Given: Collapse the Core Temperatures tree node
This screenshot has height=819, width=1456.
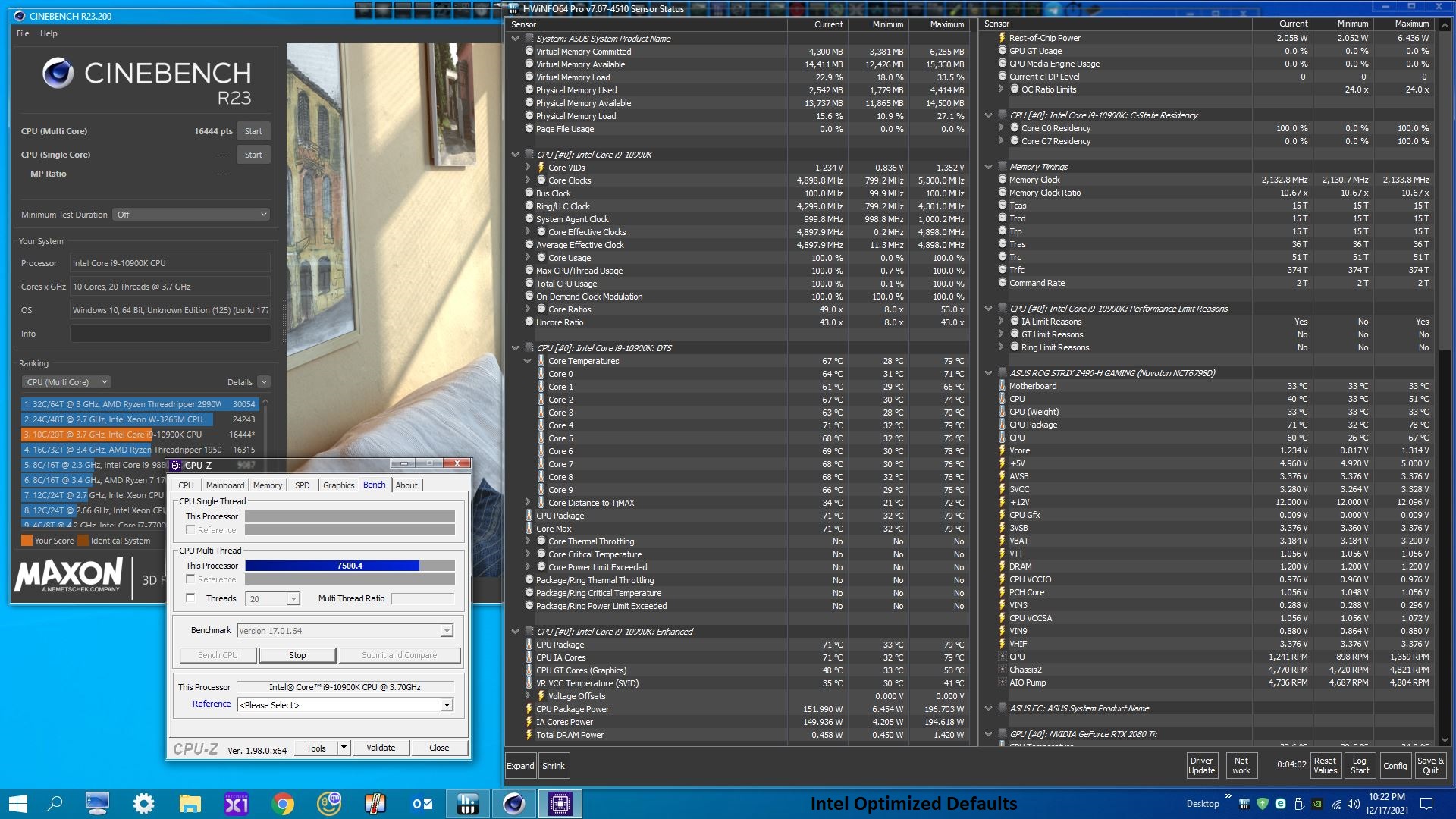Looking at the screenshot, I should [528, 361].
